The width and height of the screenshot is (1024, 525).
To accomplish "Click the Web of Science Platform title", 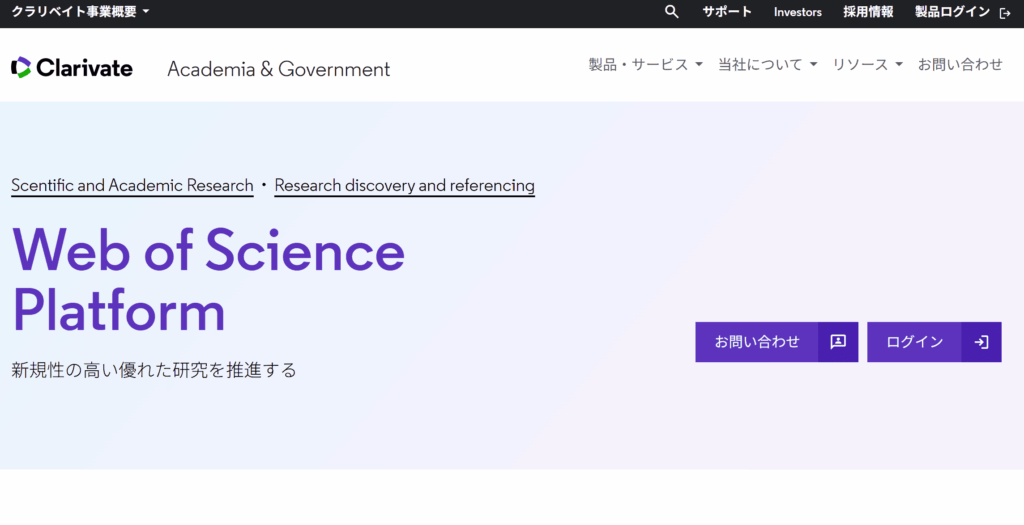I will 208,281.
